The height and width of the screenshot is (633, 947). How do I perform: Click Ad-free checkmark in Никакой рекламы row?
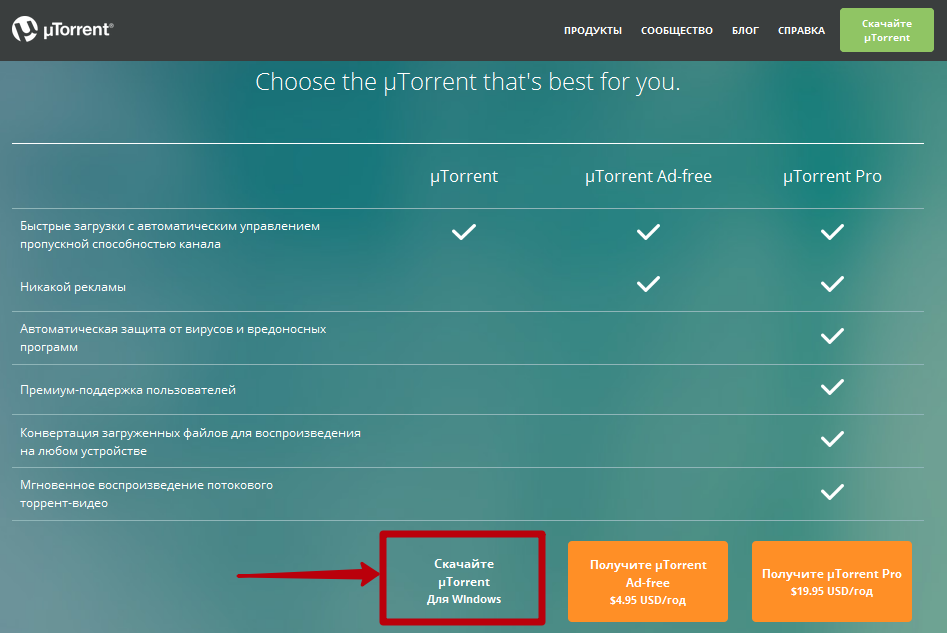click(648, 284)
